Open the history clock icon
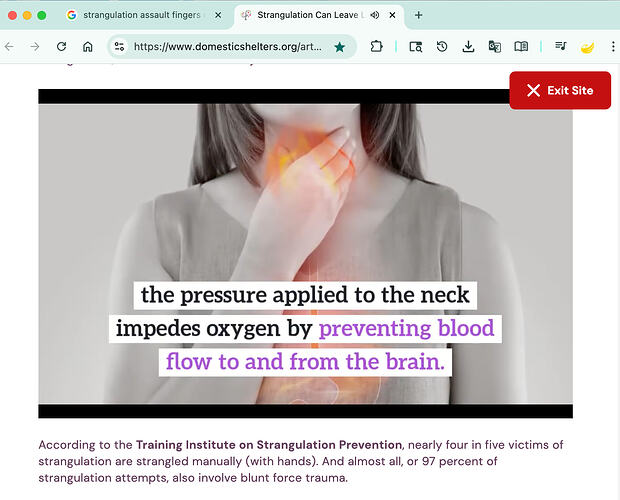 click(442, 47)
